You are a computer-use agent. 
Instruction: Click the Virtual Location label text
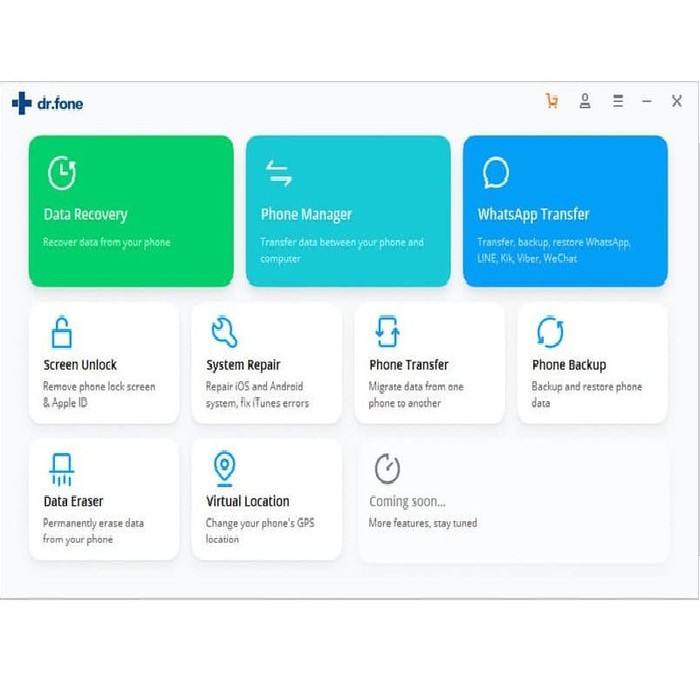(x=248, y=501)
